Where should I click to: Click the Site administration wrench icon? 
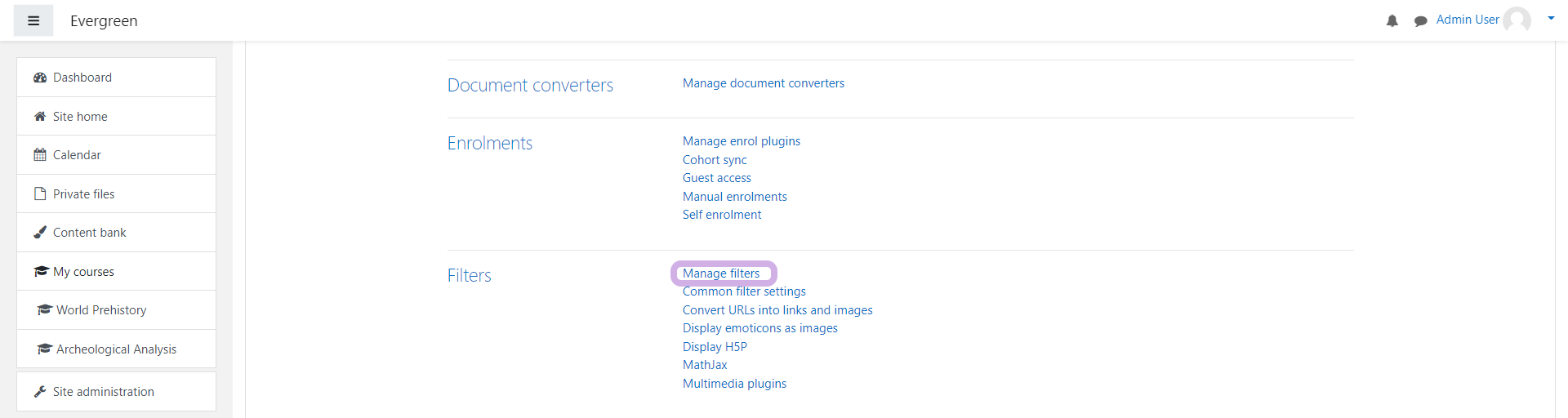point(40,392)
